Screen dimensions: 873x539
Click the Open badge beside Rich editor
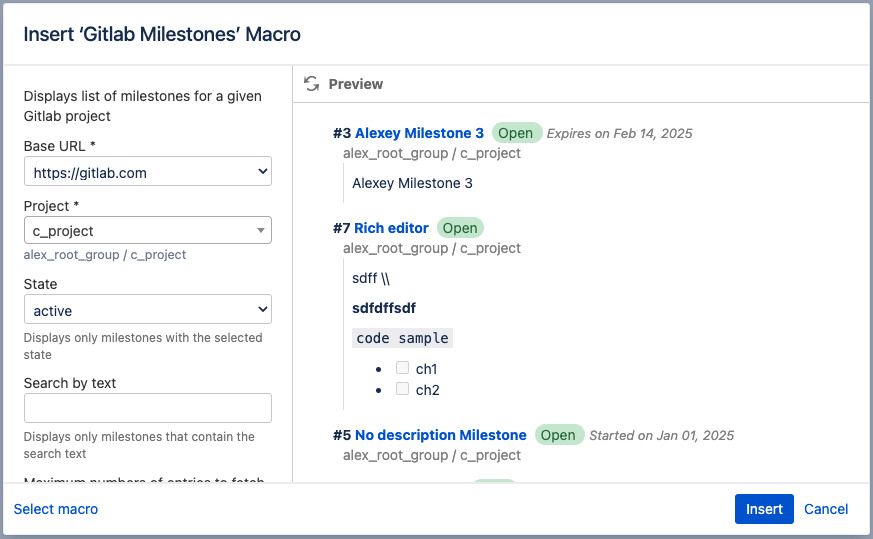pyautogui.click(x=460, y=228)
